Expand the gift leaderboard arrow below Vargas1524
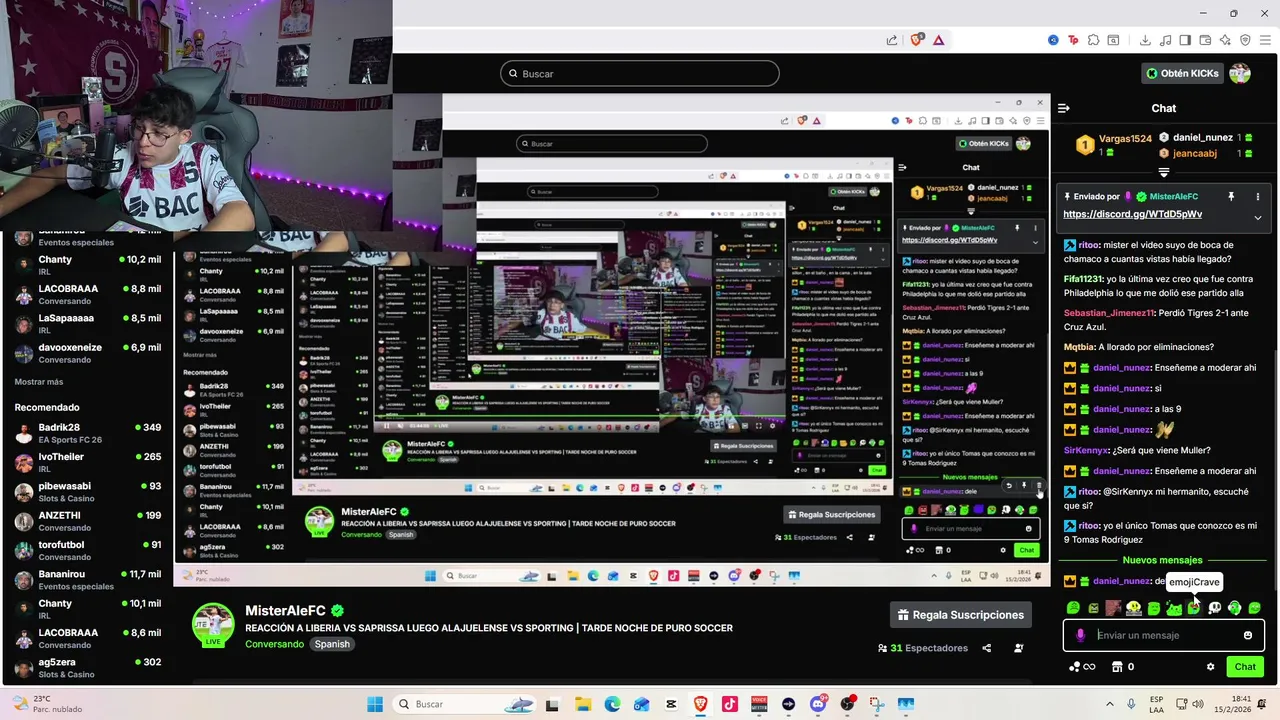Image resolution: width=1280 pixels, height=720 pixels. coord(1163,172)
